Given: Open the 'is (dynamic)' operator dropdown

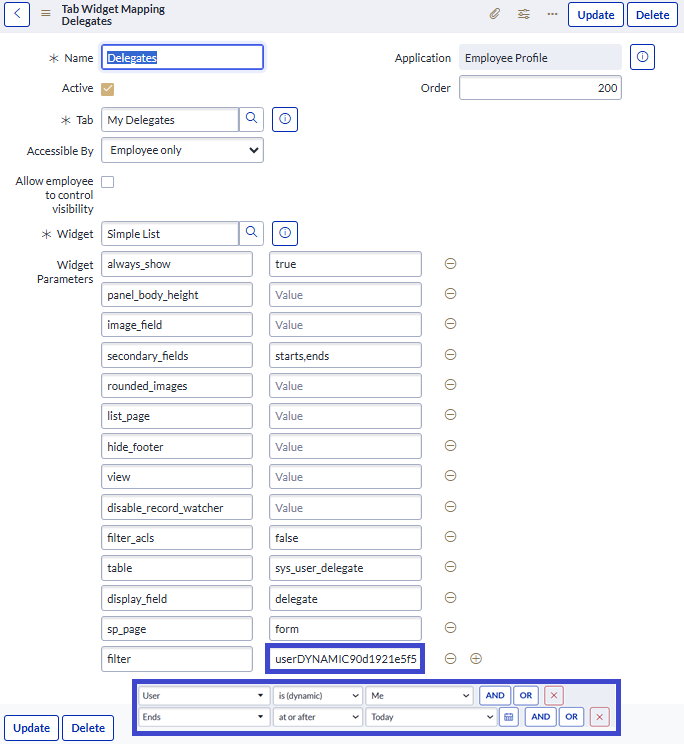Looking at the screenshot, I should click(318, 695).
